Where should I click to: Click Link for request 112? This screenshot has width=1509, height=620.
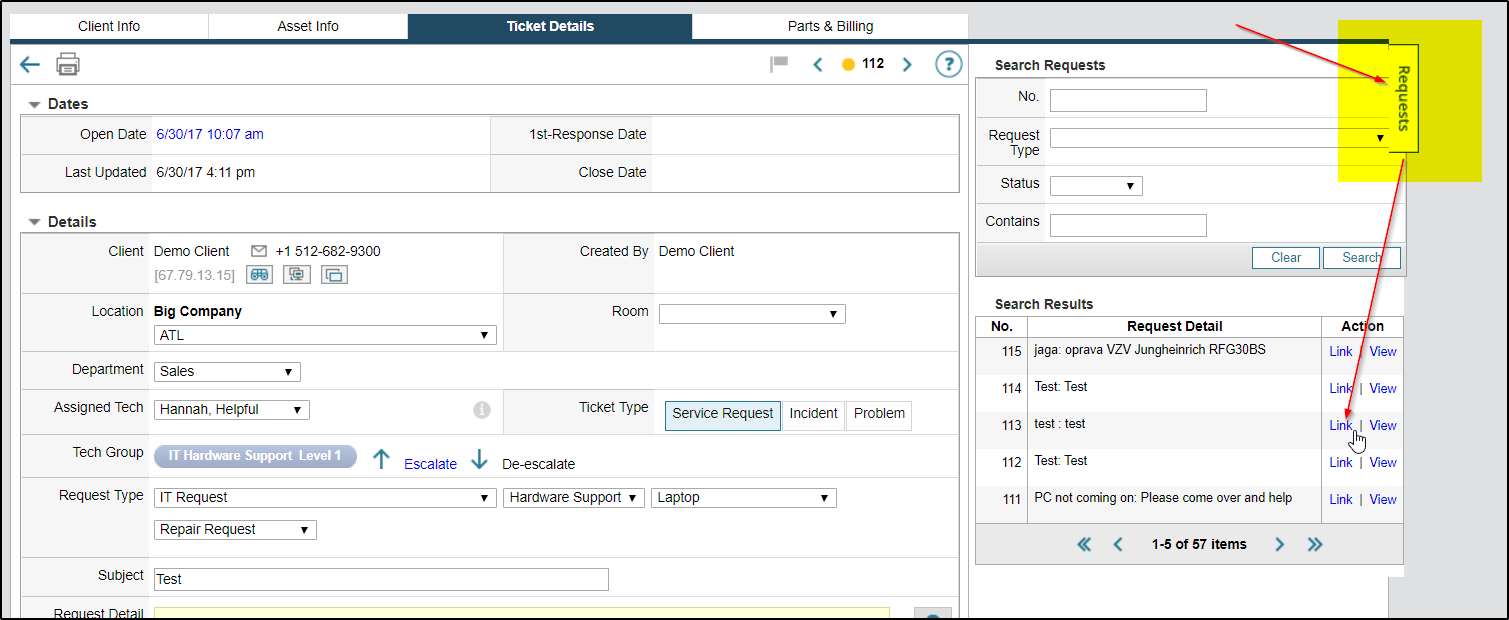1341,463
